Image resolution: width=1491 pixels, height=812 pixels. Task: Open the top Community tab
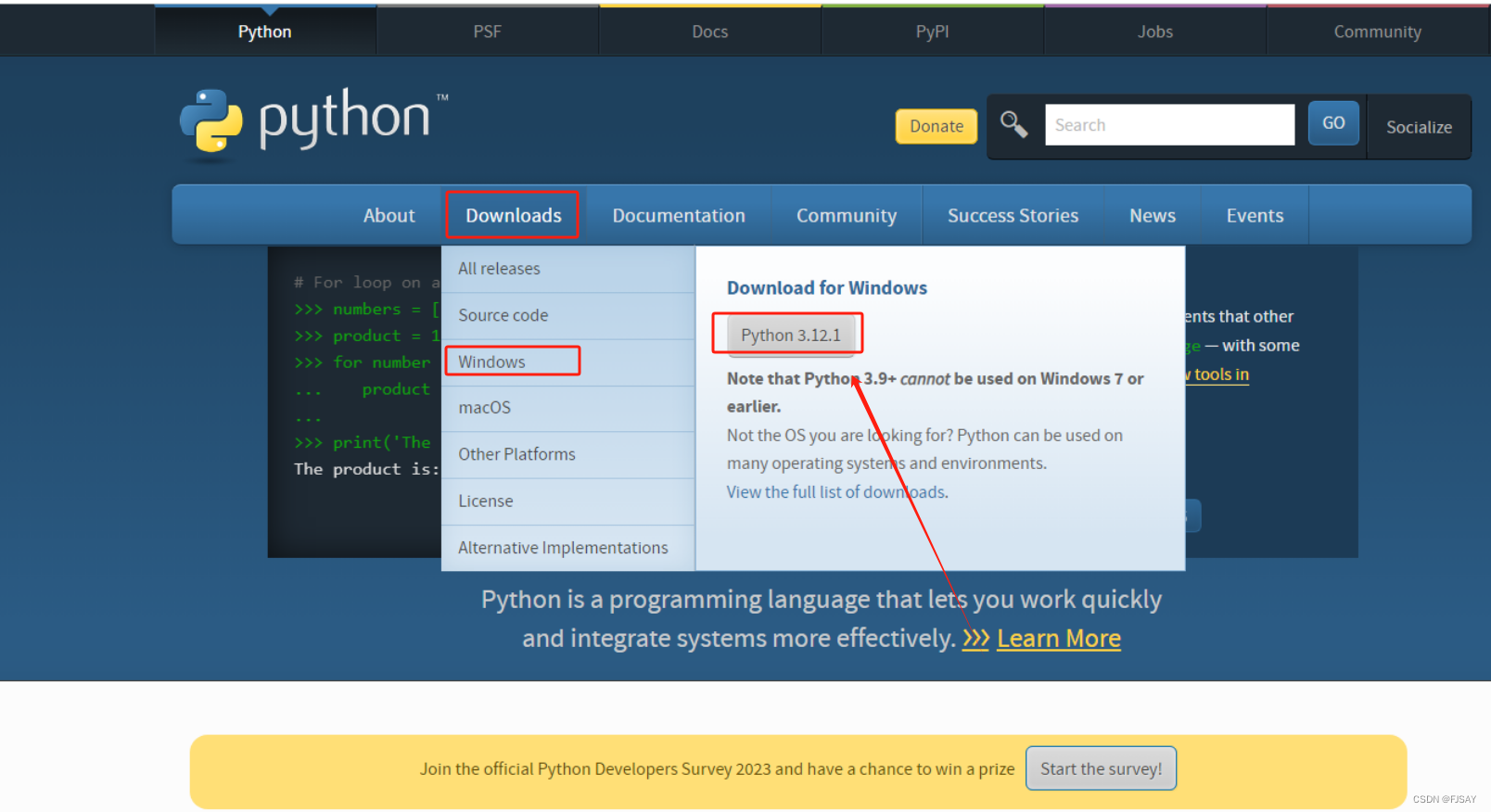1378,32
